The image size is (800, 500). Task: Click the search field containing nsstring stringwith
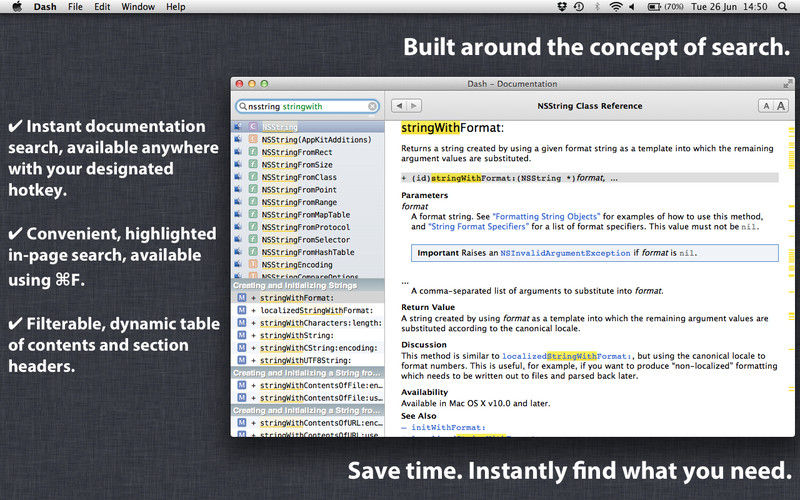coord(308,106)
